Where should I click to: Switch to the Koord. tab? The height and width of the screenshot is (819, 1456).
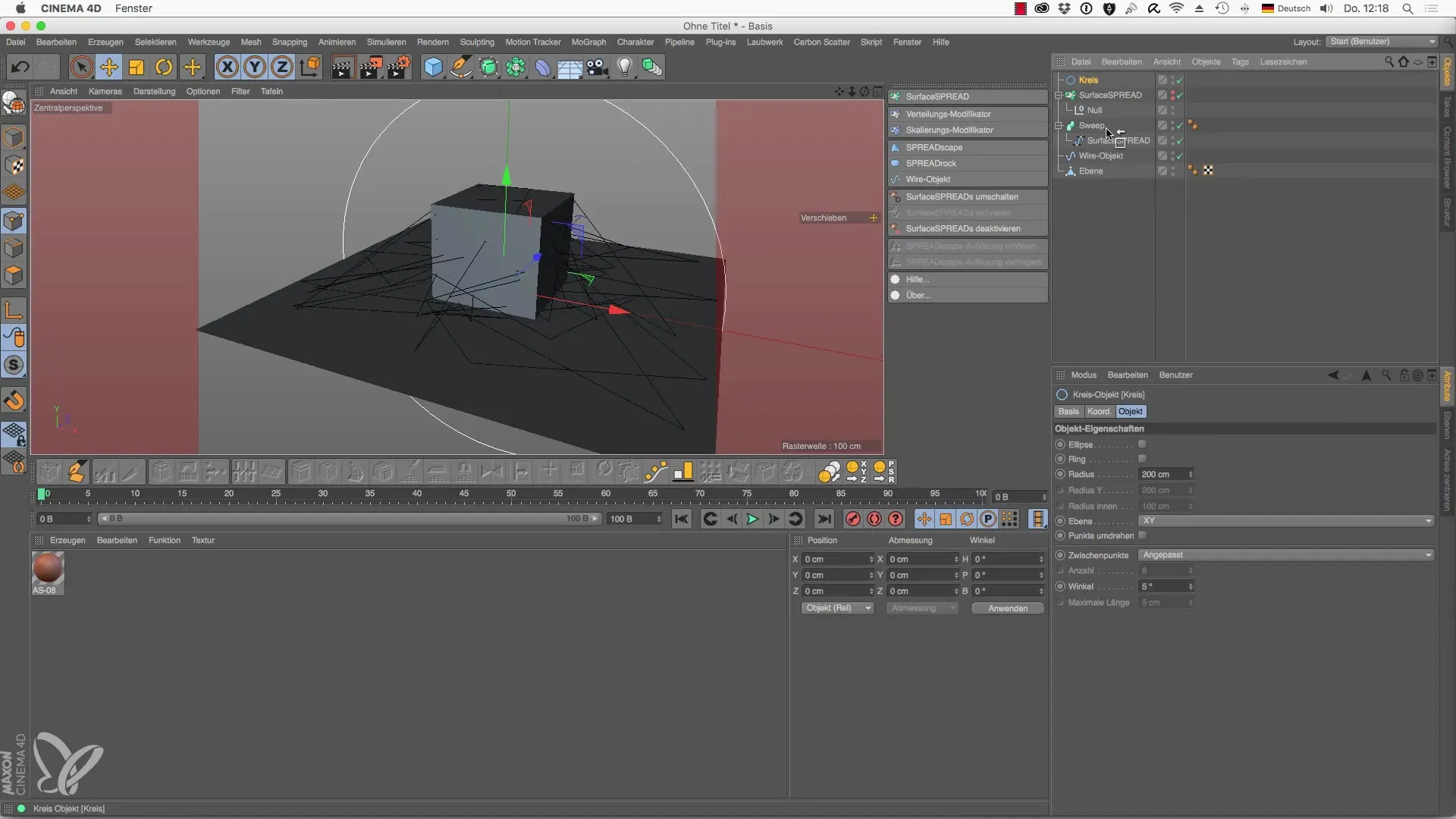1099,412
